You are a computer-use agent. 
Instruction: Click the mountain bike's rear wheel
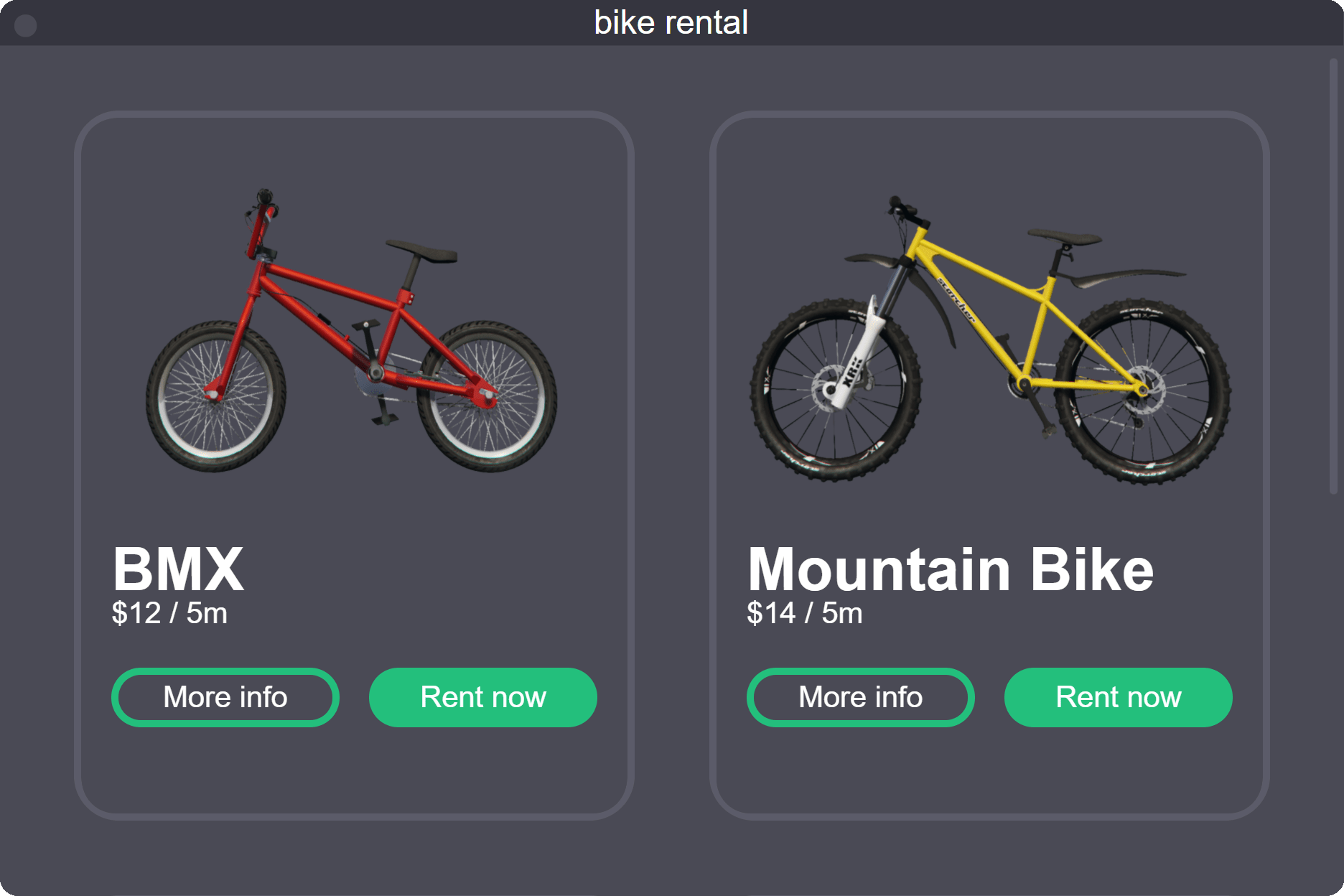[x=1142, y=392]
